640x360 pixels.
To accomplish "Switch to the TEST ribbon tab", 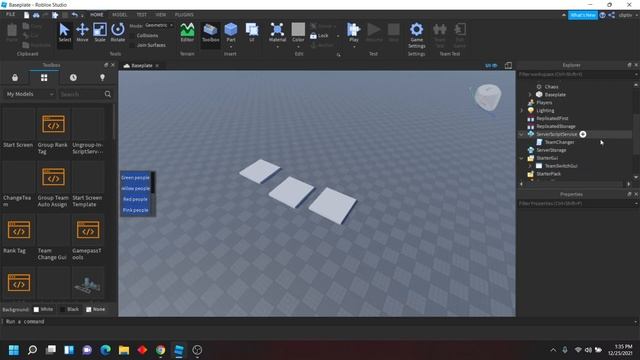I will (x=142, y=15).
